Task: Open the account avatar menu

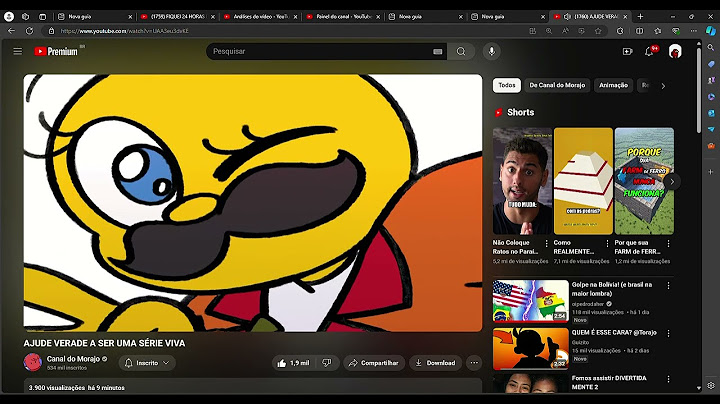Action: click(x=675, y=51)
